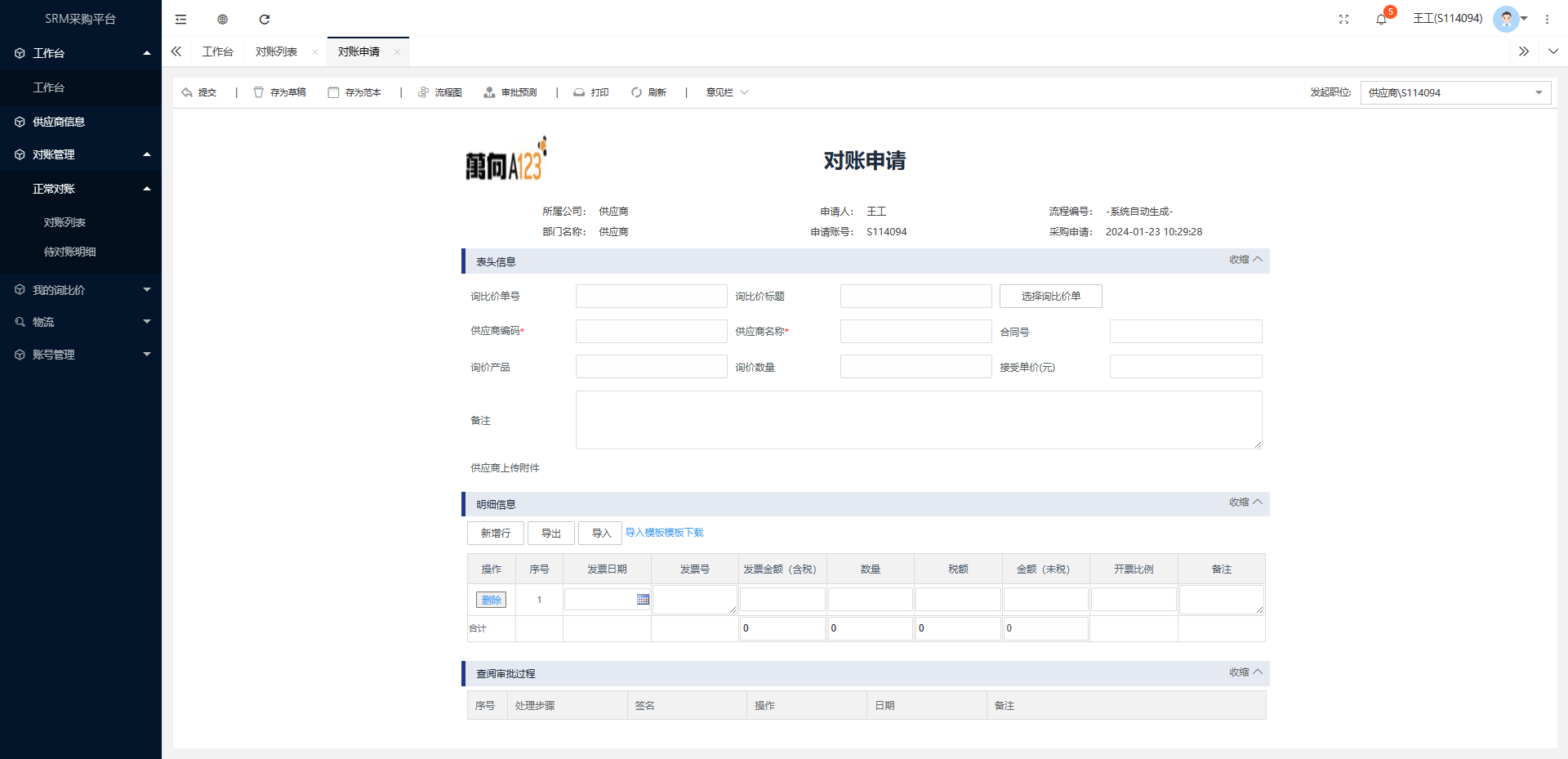Click the 备注 textarea in header info
This screenshot has width=1568, height=759.
[918, 420]
